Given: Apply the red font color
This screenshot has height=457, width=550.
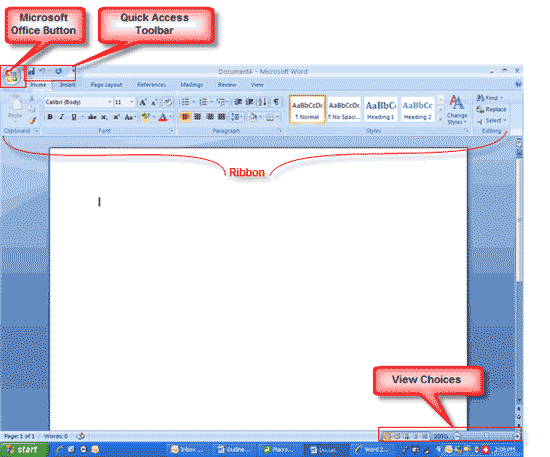Looking at the screenshot, I should tap(163, 117).
